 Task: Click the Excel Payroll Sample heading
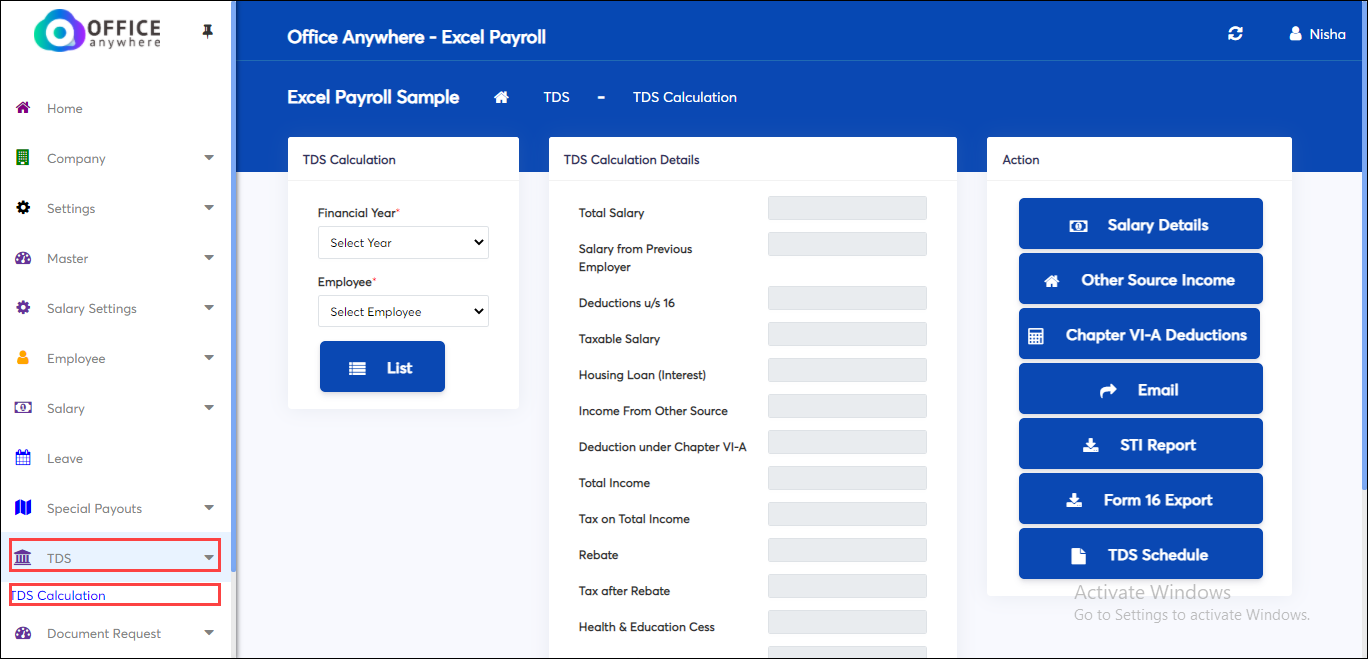(x=373, y=97)
